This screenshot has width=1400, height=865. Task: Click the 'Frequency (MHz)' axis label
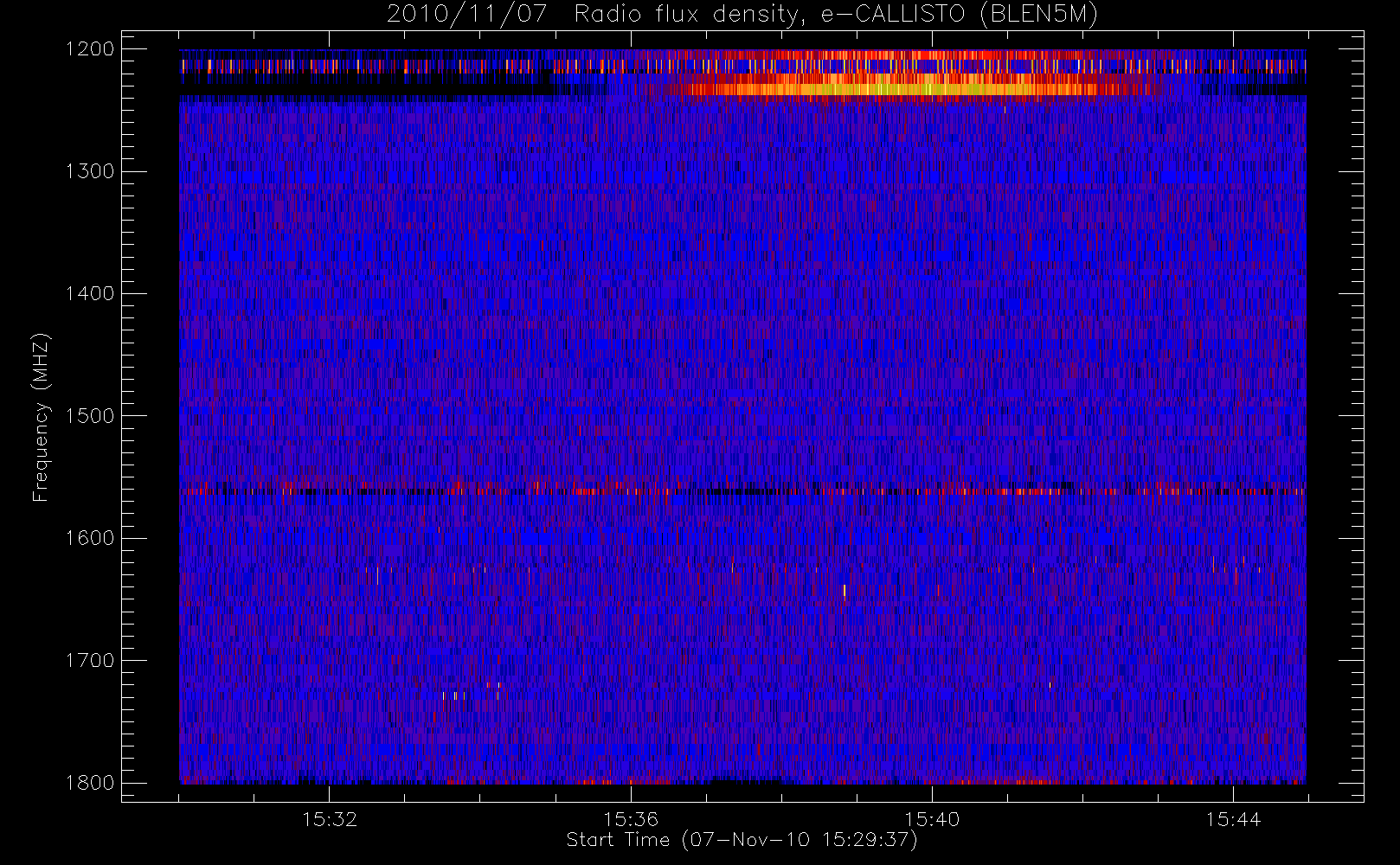point(41,417)
